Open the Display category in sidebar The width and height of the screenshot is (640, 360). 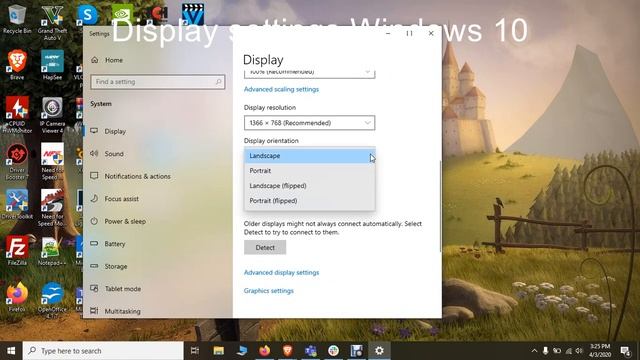(158, 131)
